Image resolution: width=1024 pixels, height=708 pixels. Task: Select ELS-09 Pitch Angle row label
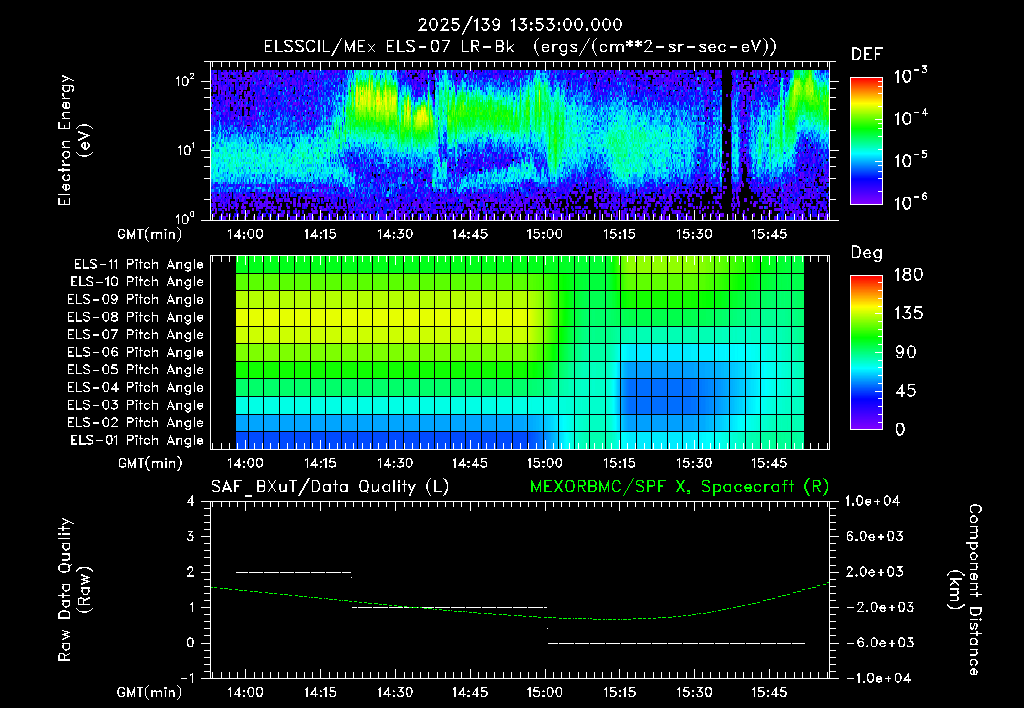coord(136,300)
